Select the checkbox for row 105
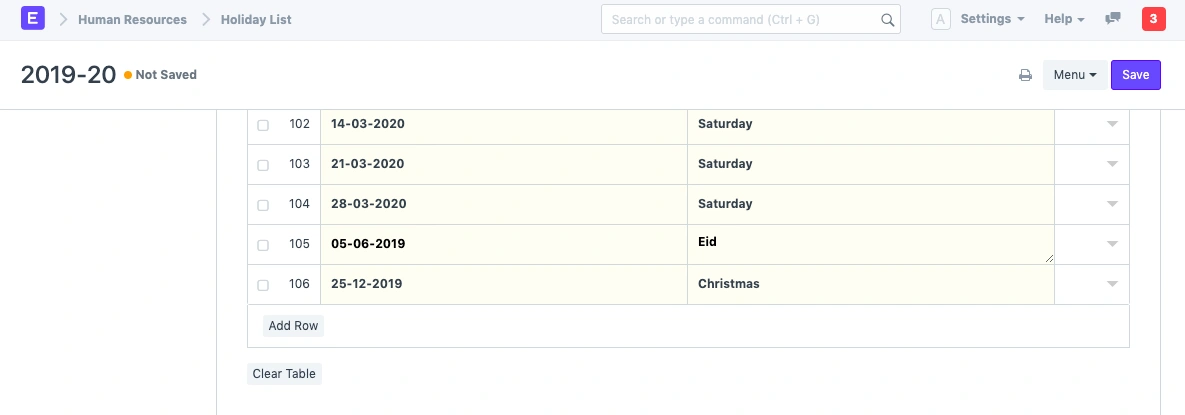Image resolution: width=1185 pixels, height=415 pixels. [263, 245]
